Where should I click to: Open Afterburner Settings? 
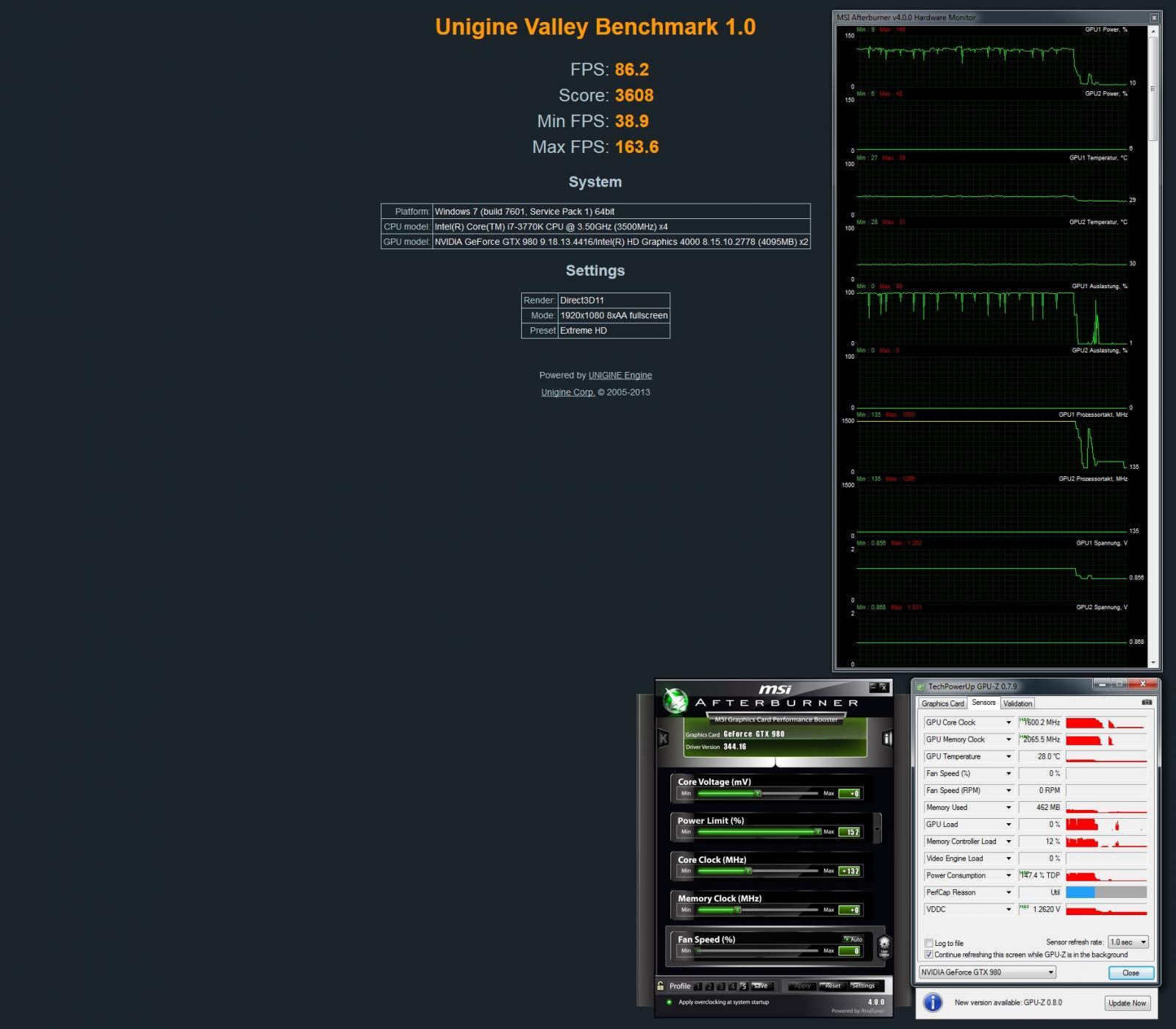pyautogui.click(x=863, y=986)
